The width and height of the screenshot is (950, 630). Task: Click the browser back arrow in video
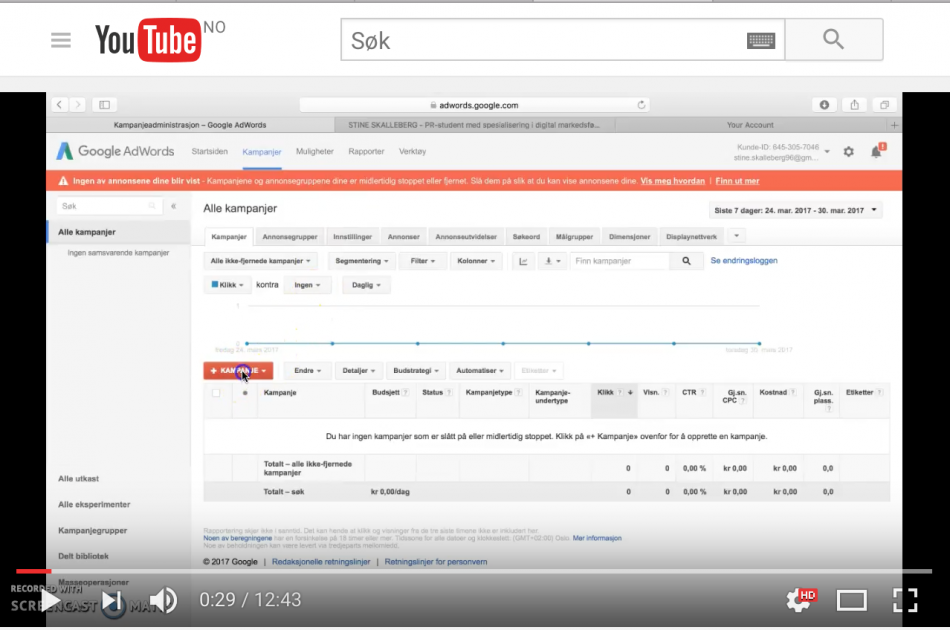tap(59, 105)
